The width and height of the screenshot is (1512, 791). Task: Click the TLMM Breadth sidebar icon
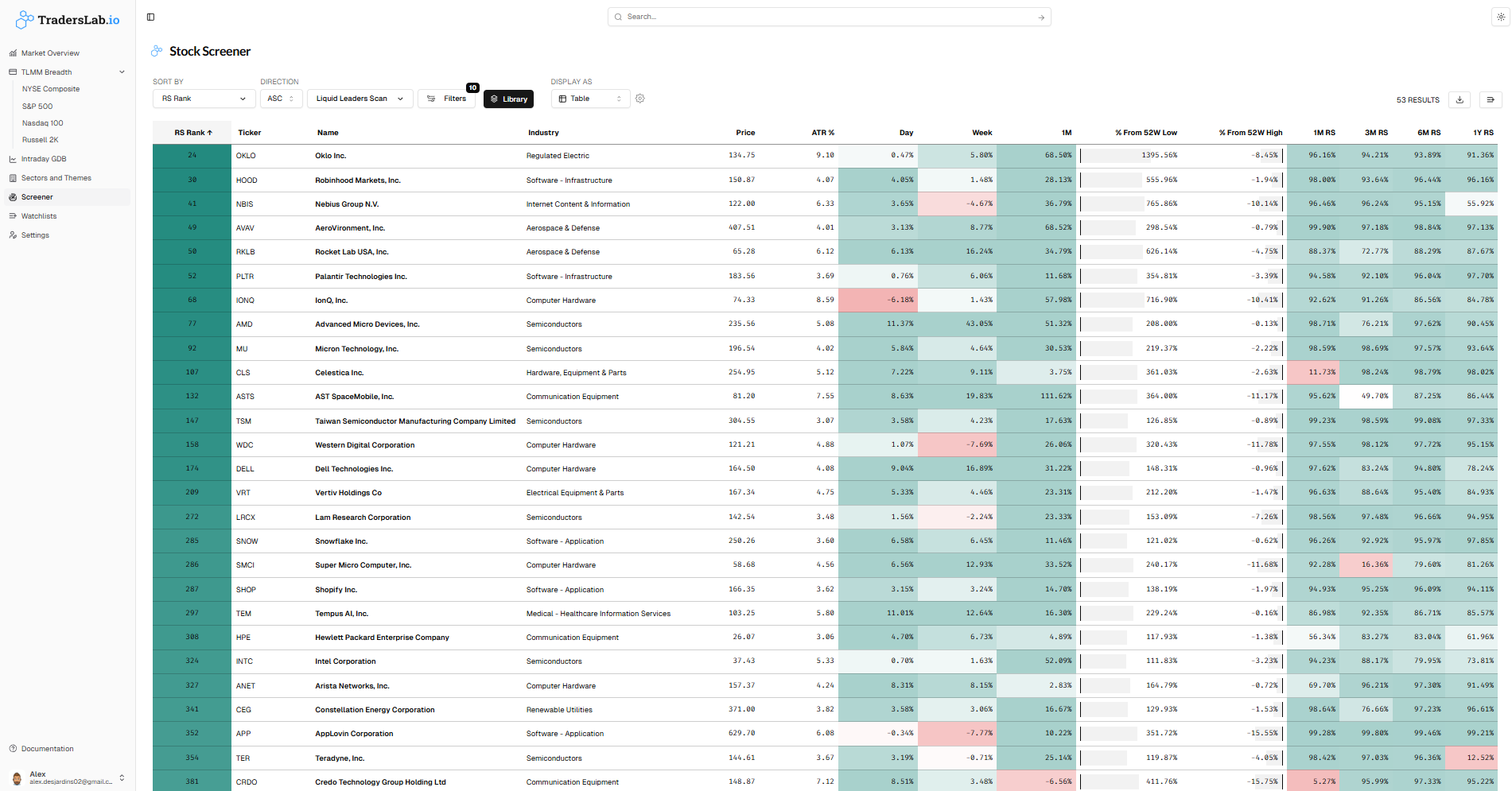13,72
